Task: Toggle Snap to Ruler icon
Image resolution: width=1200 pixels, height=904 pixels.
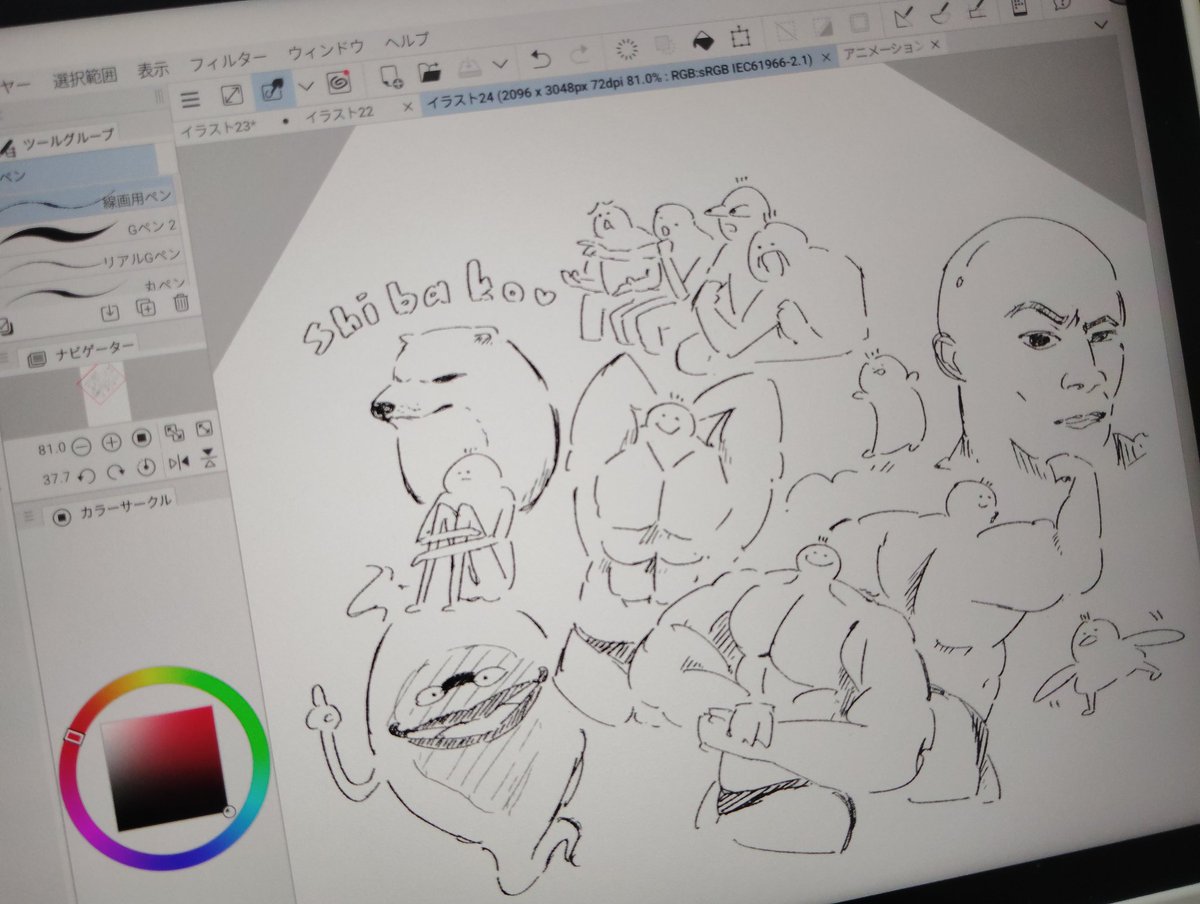Action: click(x=905, y=17)
